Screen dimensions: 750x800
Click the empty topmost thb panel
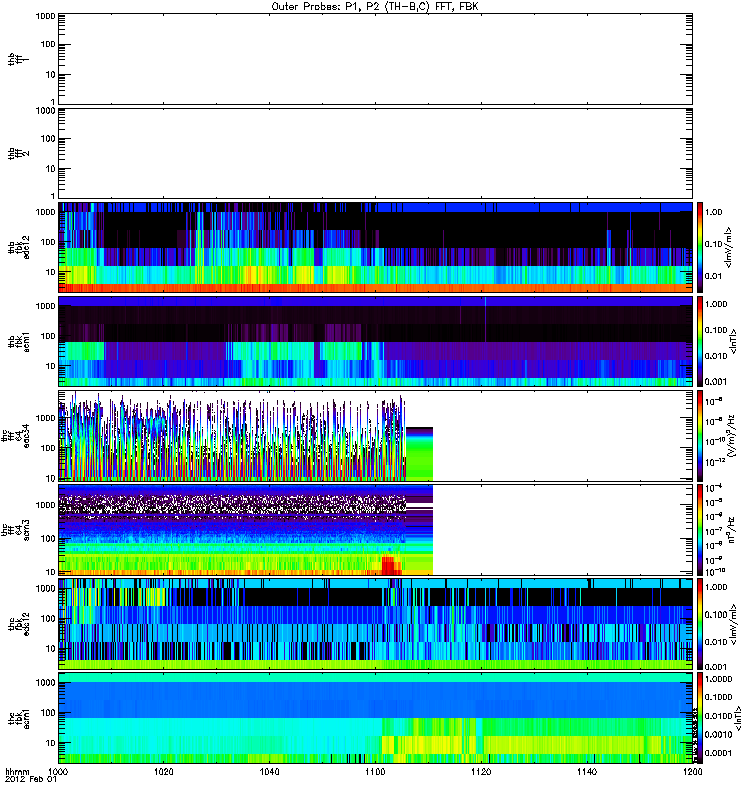[375, 58]
